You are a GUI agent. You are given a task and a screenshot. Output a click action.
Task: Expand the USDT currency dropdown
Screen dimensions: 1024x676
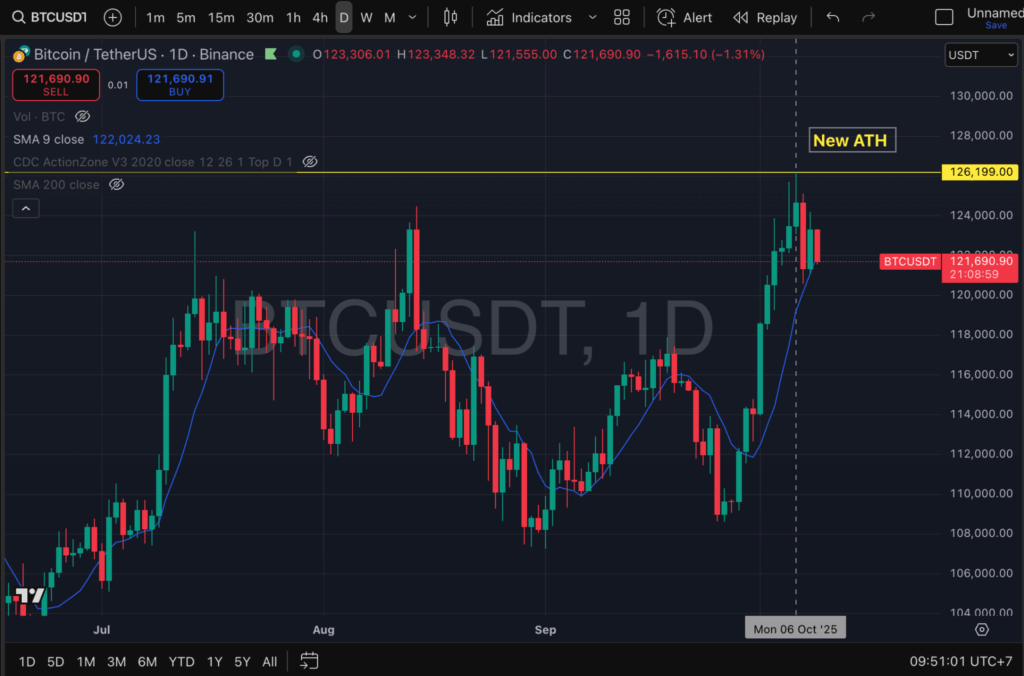click(980, 55)
